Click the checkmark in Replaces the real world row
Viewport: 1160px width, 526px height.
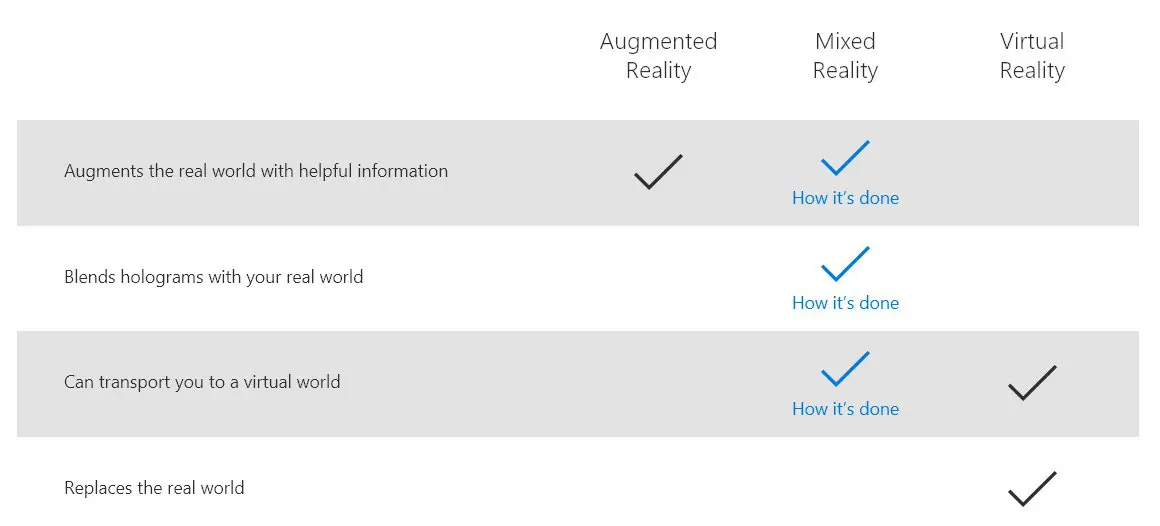[x=1032, y=489]
